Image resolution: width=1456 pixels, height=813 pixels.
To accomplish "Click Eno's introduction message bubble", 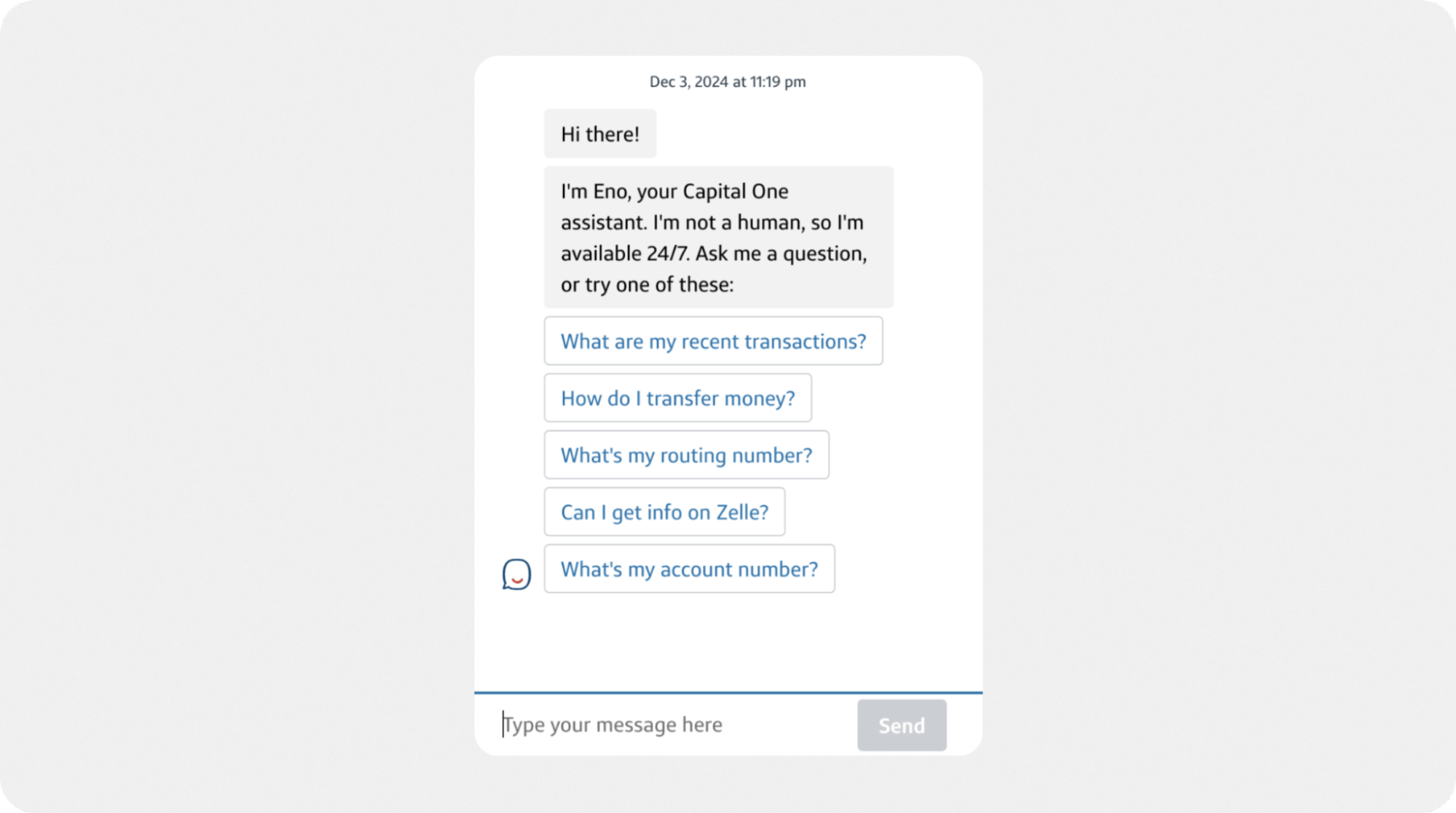I will [x=717, y=237].
